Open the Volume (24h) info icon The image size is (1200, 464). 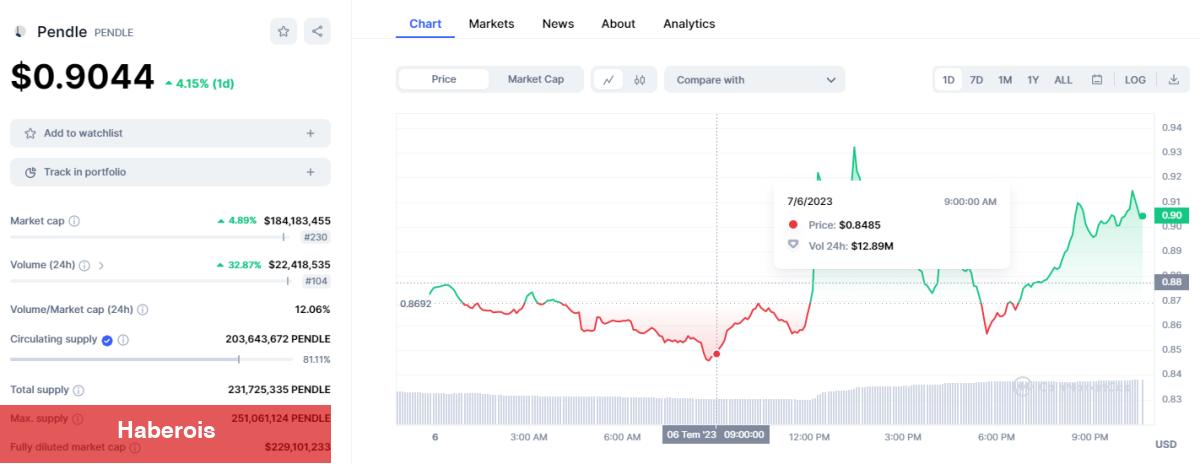(84, 265)
